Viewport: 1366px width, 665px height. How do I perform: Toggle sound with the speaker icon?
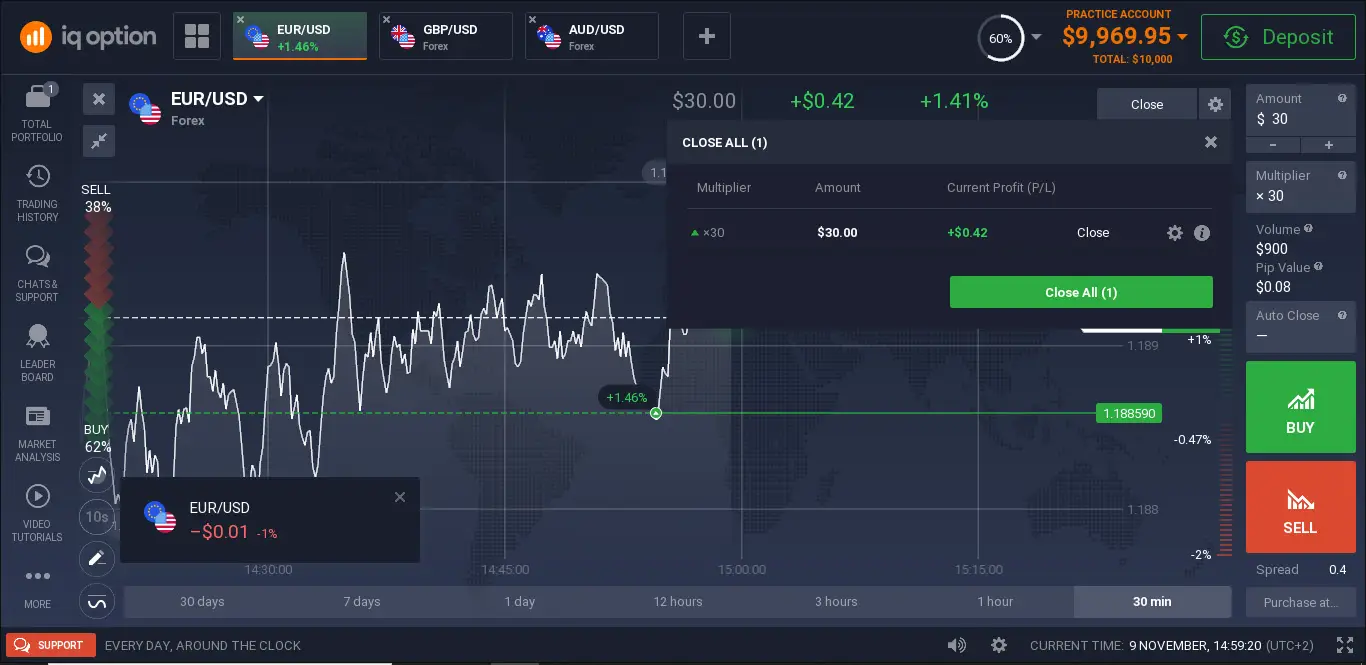tap(957, 645)
